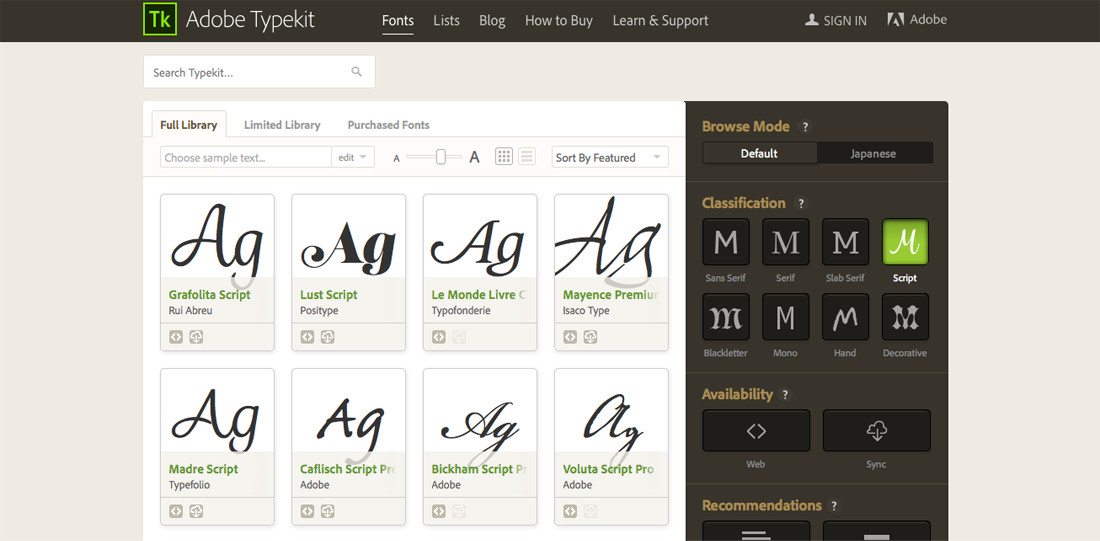This screenshot has height=541, width=1100.
Task: Open Recommendations help question mark
Action: tap(834, 506)
